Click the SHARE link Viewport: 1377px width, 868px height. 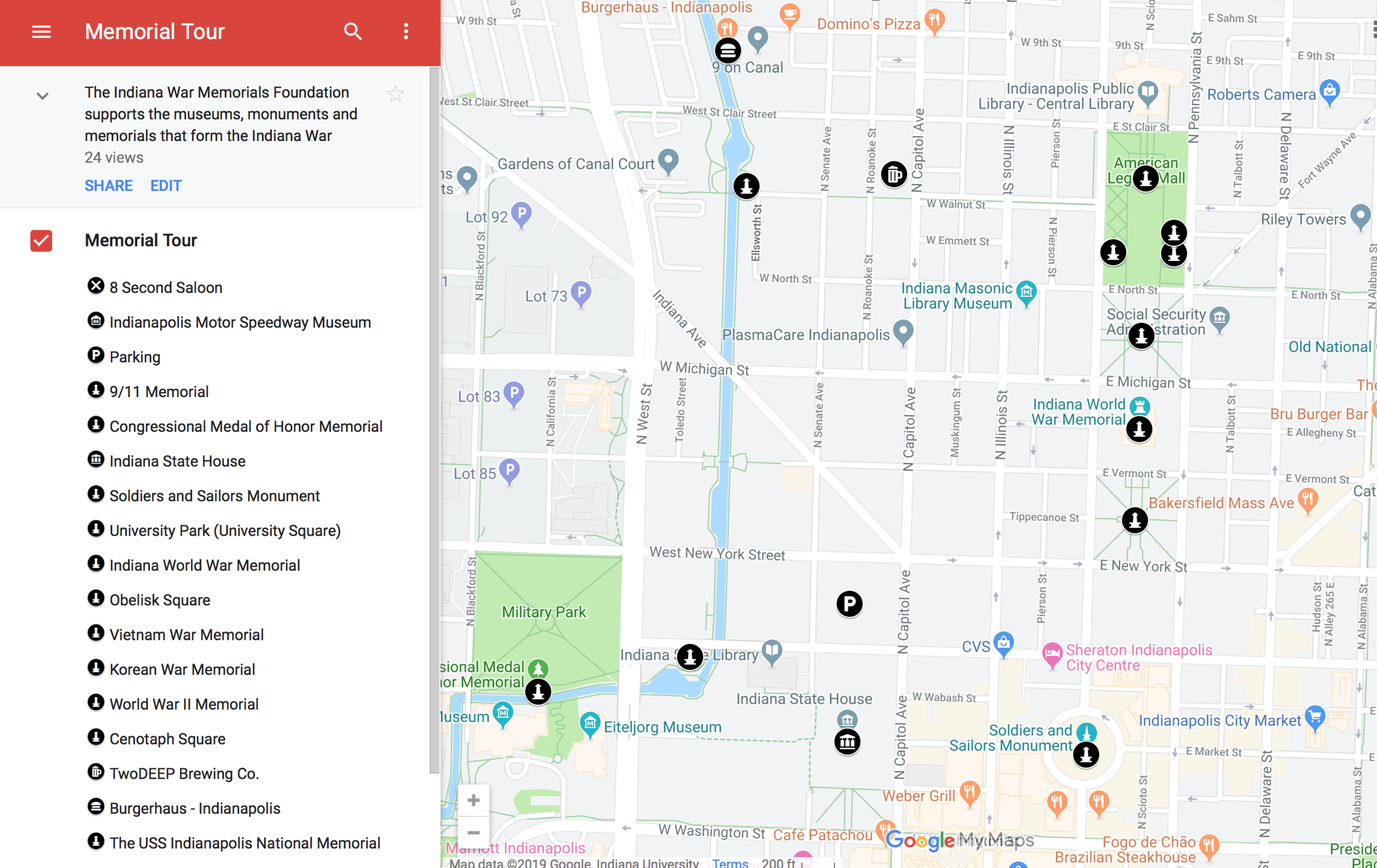[x=109, y=186]
